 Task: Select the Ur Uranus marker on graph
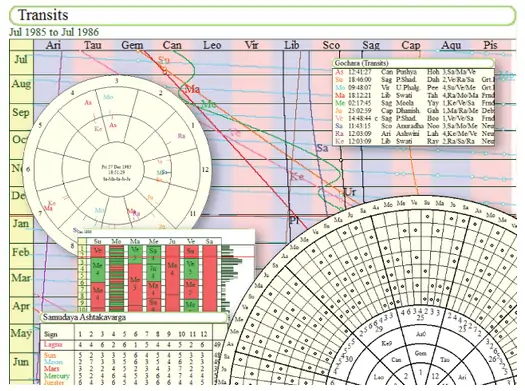[x=350, y=192]
